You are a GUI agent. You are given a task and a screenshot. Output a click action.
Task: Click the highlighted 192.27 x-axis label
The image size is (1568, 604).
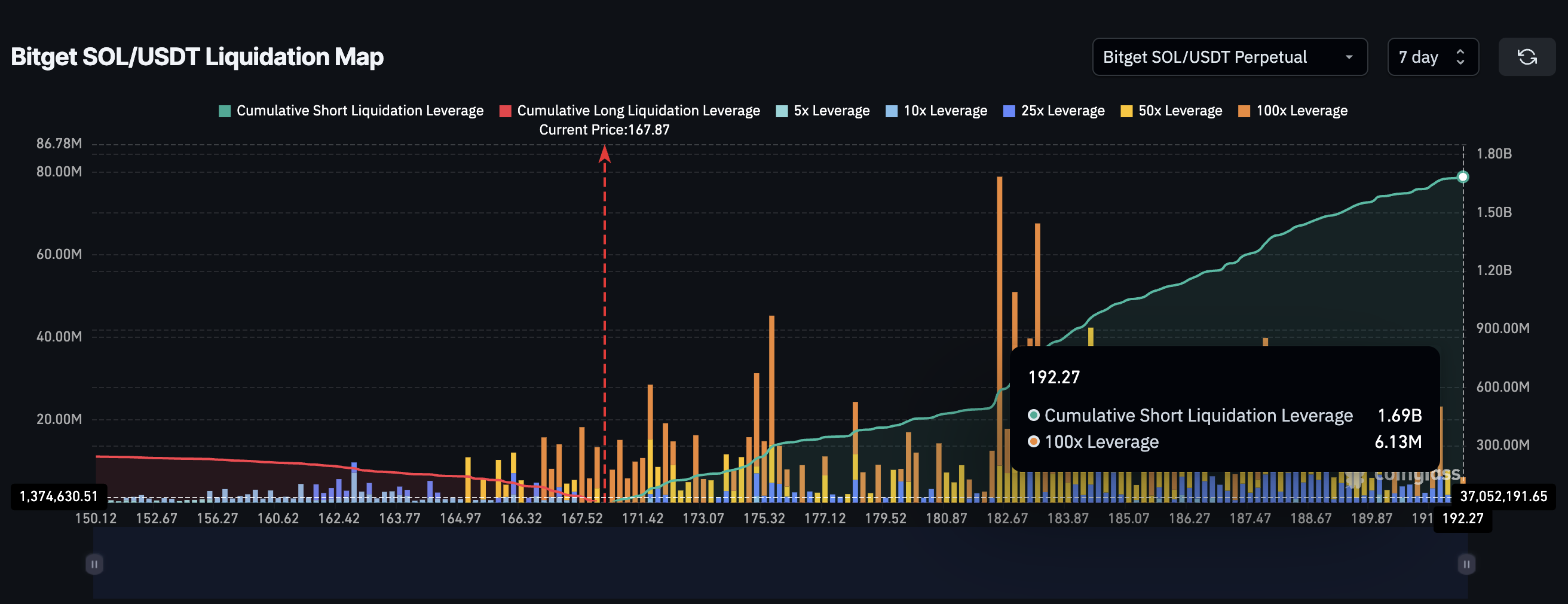pyautogui.click(x=1463, y=519)
